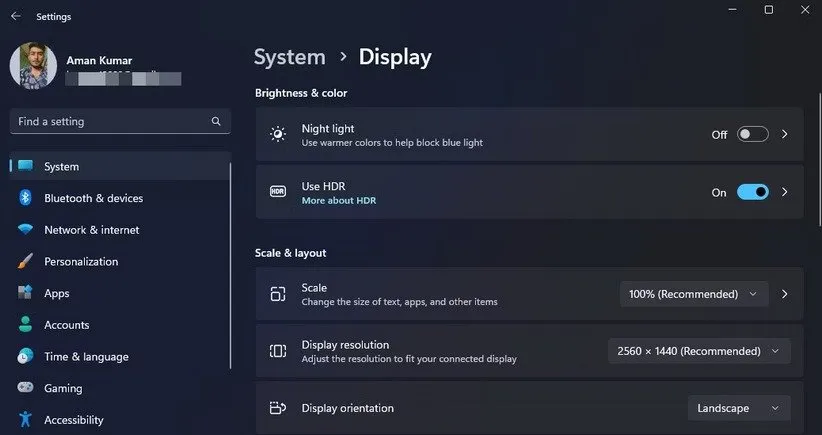Click the search magnifier icon
The image size is (822, 435).
point(216,122)
